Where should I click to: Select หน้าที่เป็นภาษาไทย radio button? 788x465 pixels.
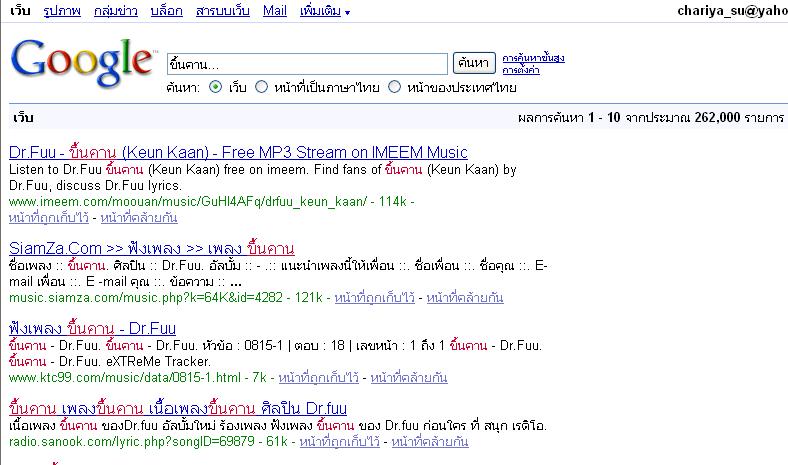[x=261, y=87]
